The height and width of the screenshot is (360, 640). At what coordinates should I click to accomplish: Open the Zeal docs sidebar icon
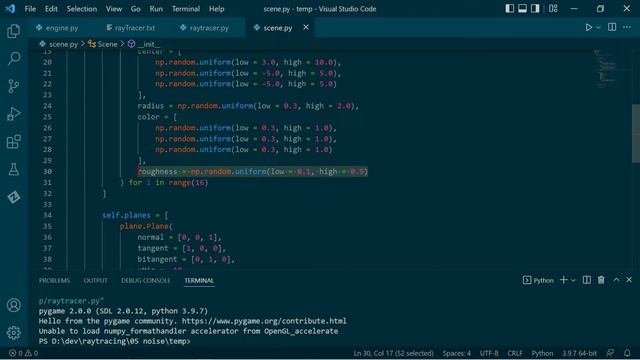(x=13, y=197)
